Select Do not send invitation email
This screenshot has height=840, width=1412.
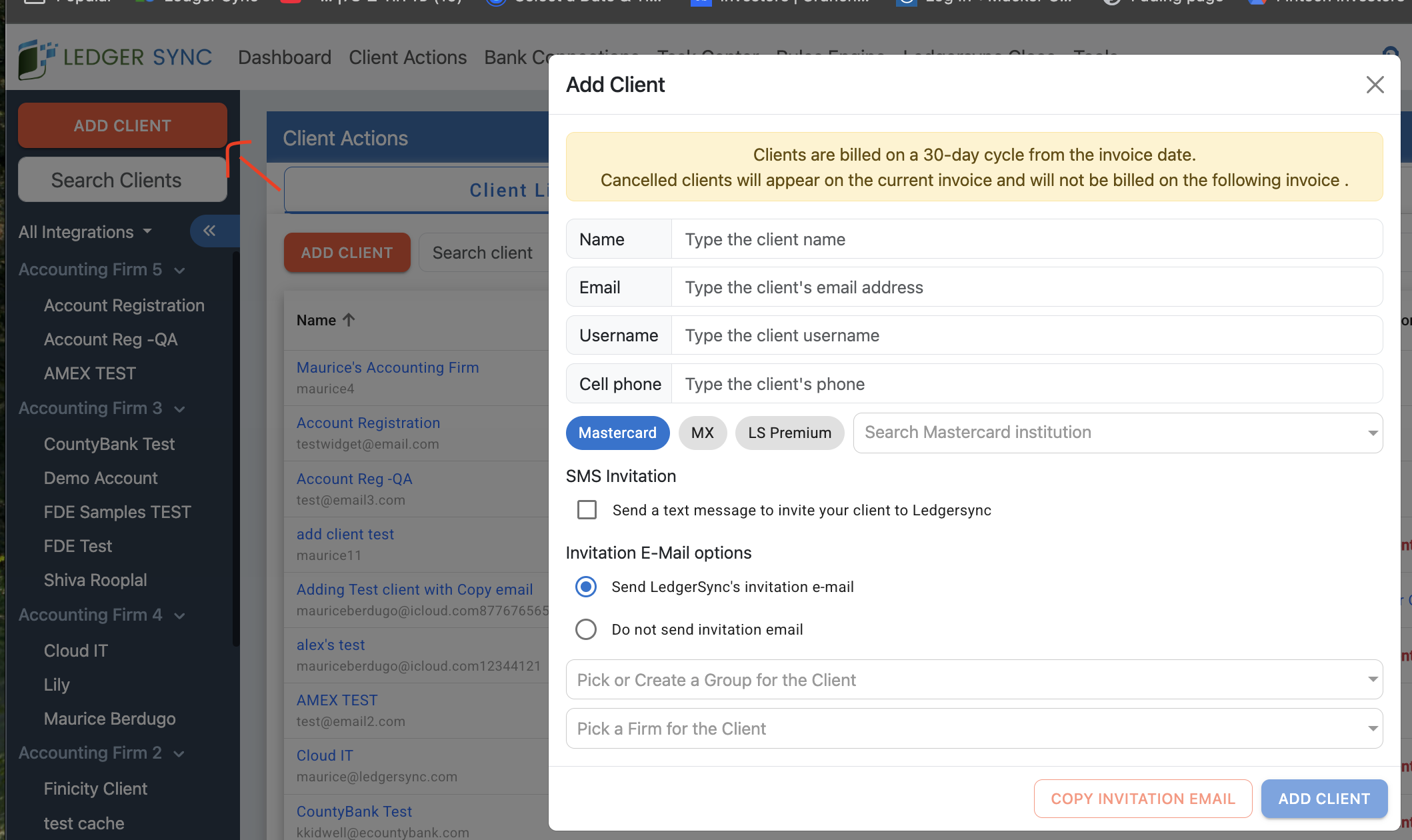pos(586,629)
